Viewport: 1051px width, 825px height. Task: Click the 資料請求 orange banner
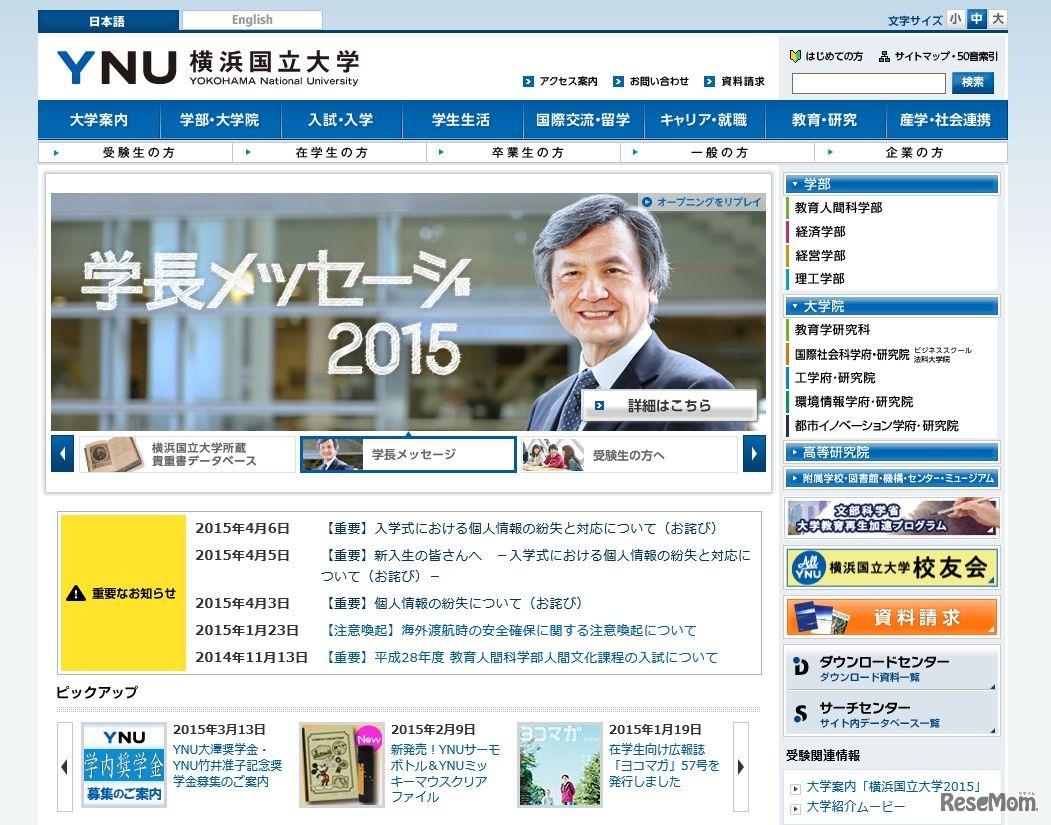point(891,617)
